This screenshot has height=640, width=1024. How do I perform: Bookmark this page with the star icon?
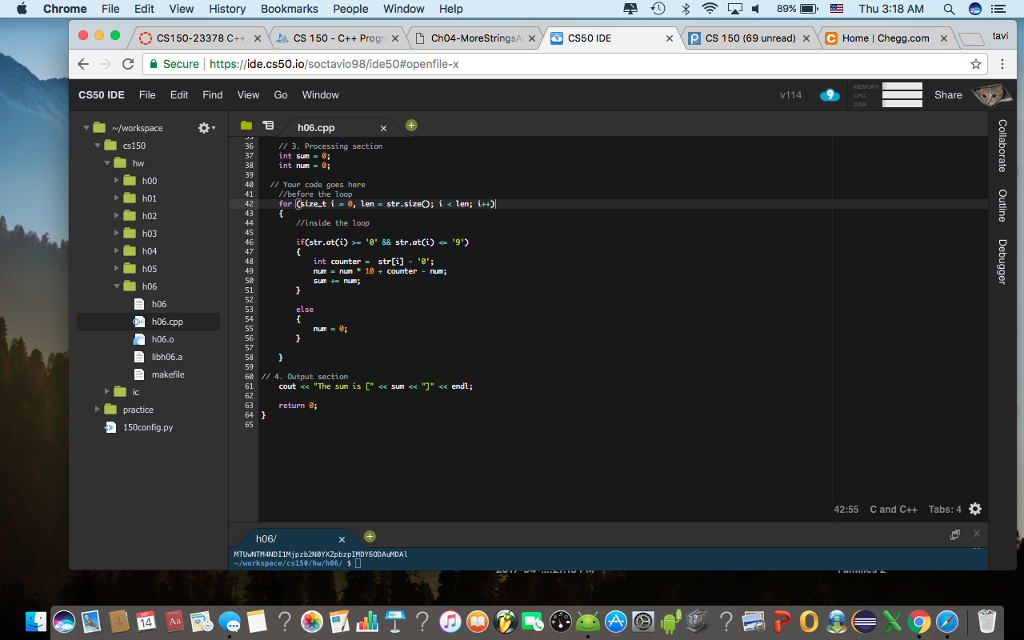pyautogui.click(x=976, y=64)
